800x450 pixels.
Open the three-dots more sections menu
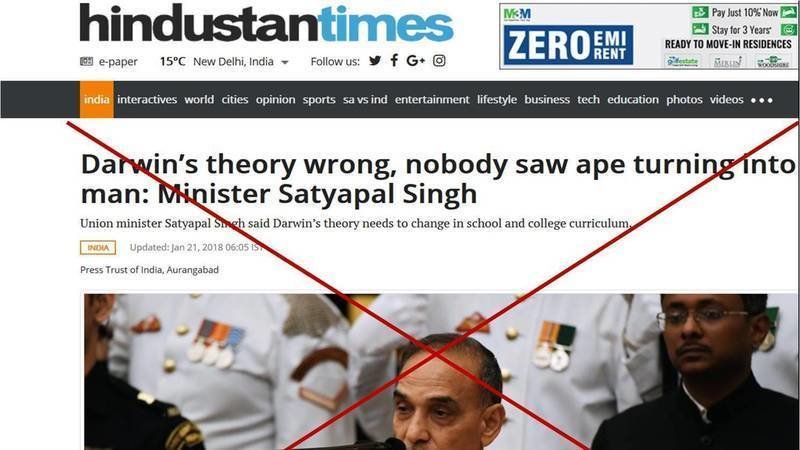[762, 100]
